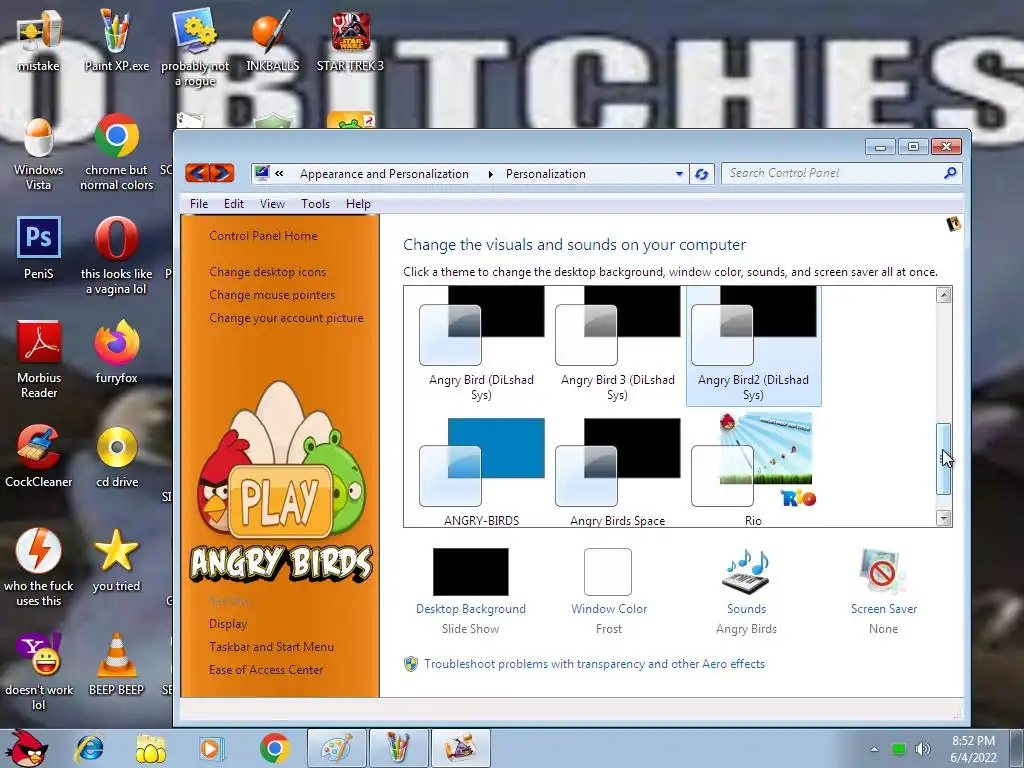Viewport: 1024px width, 768px height.
Task: Open the cd drive desktop icon
Action: click(x=116, y=456)
